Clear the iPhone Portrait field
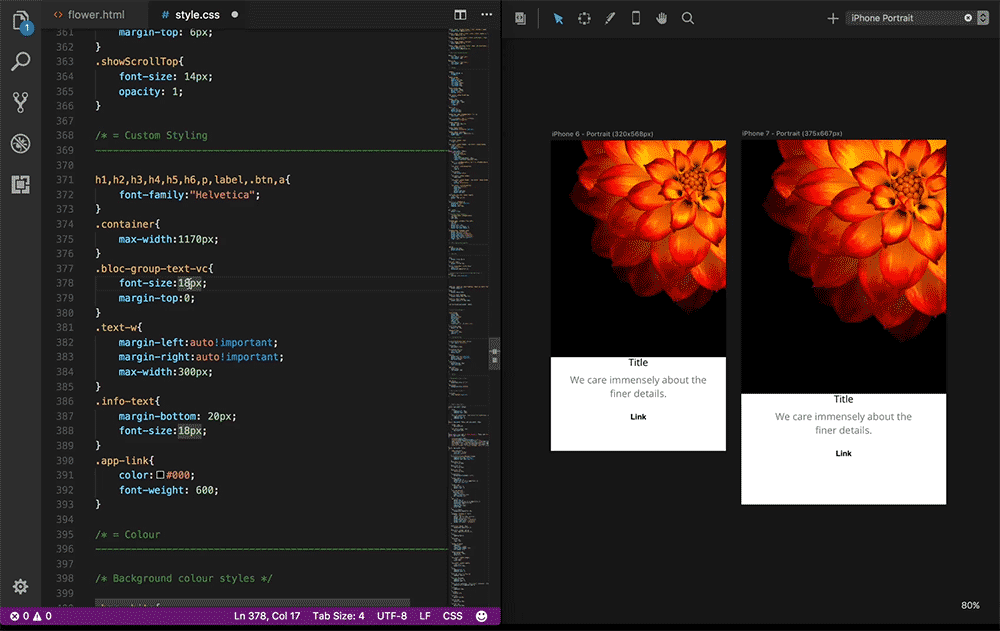 coord(968,18)
